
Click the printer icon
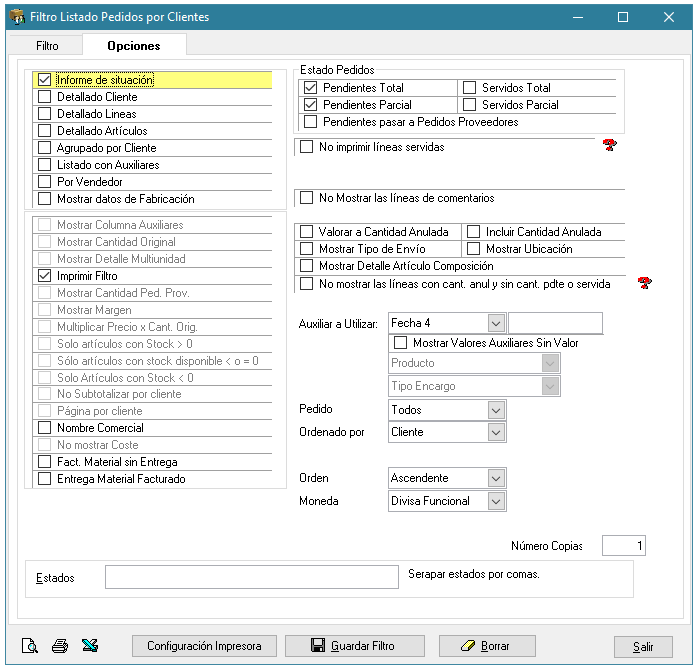[x=60, y=645]
